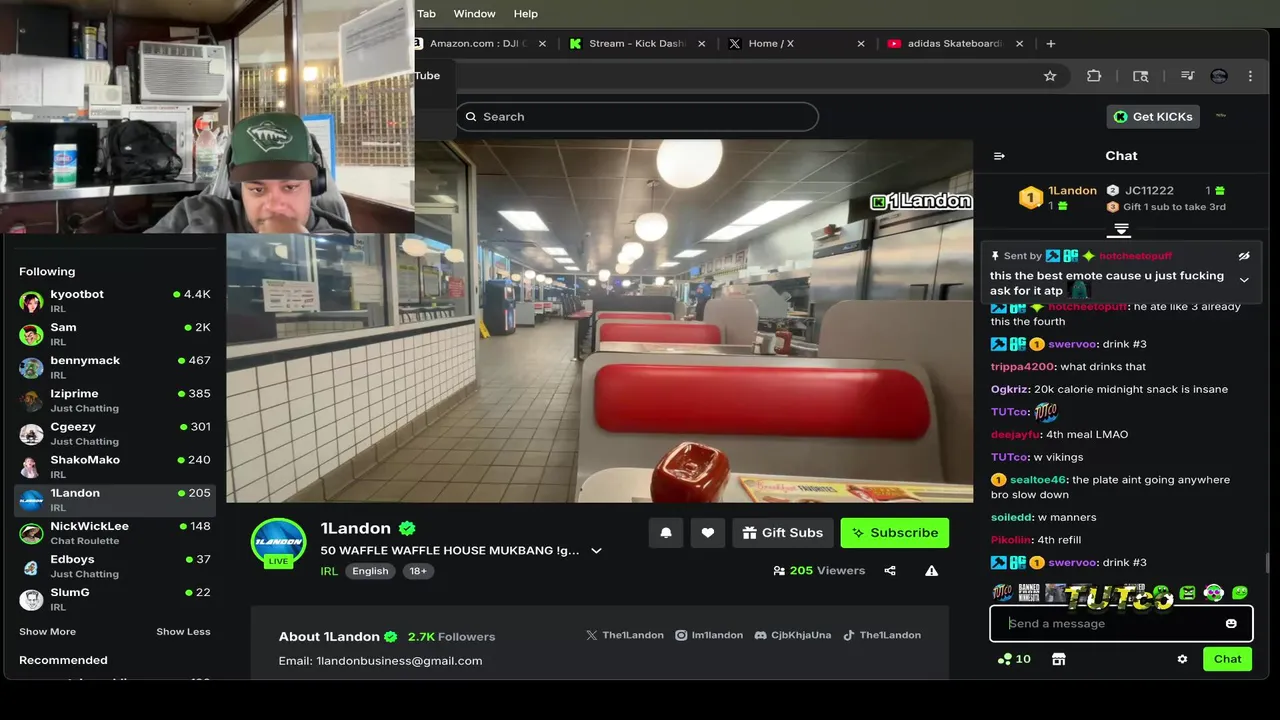This screenshot has height=720, width=1280.
Task: Open ShakoMako channel in Following
Action: click(x=115, y=466)
